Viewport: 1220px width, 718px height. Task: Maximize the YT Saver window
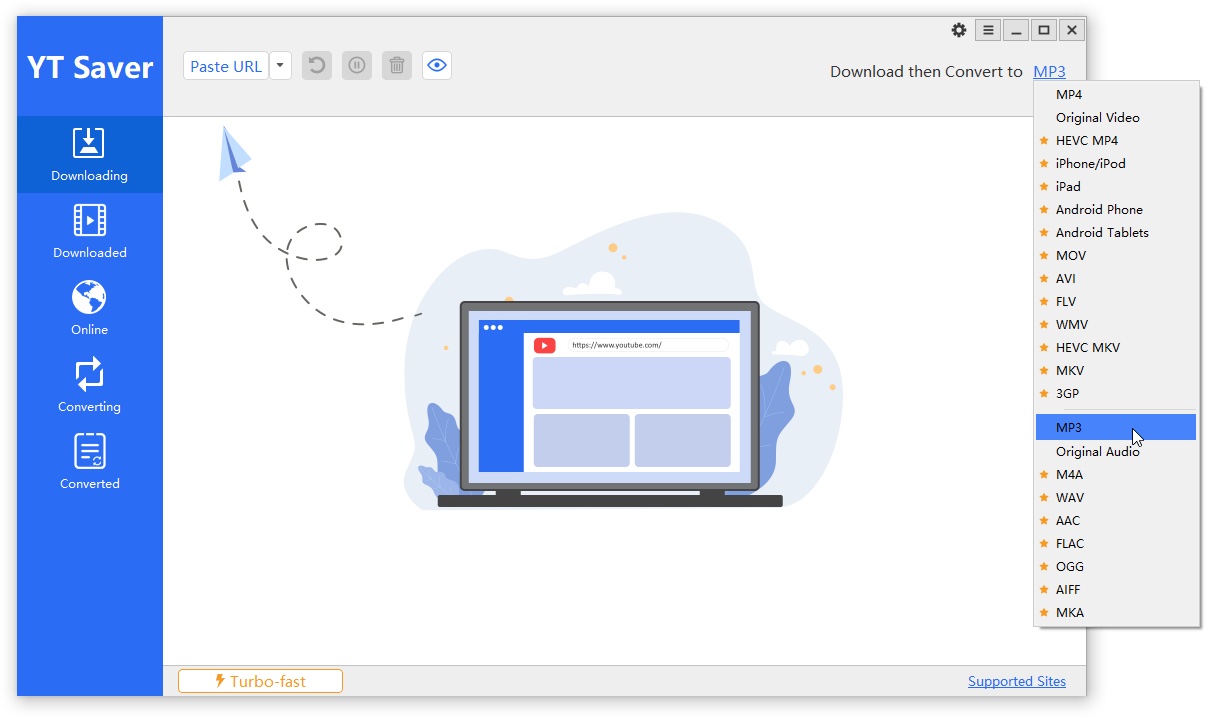point(1044,30)
